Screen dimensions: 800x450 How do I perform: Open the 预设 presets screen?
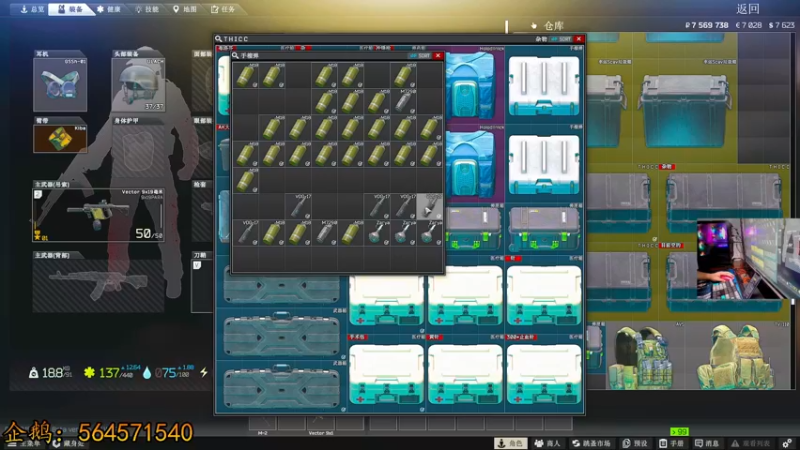(x=635, y=443)
